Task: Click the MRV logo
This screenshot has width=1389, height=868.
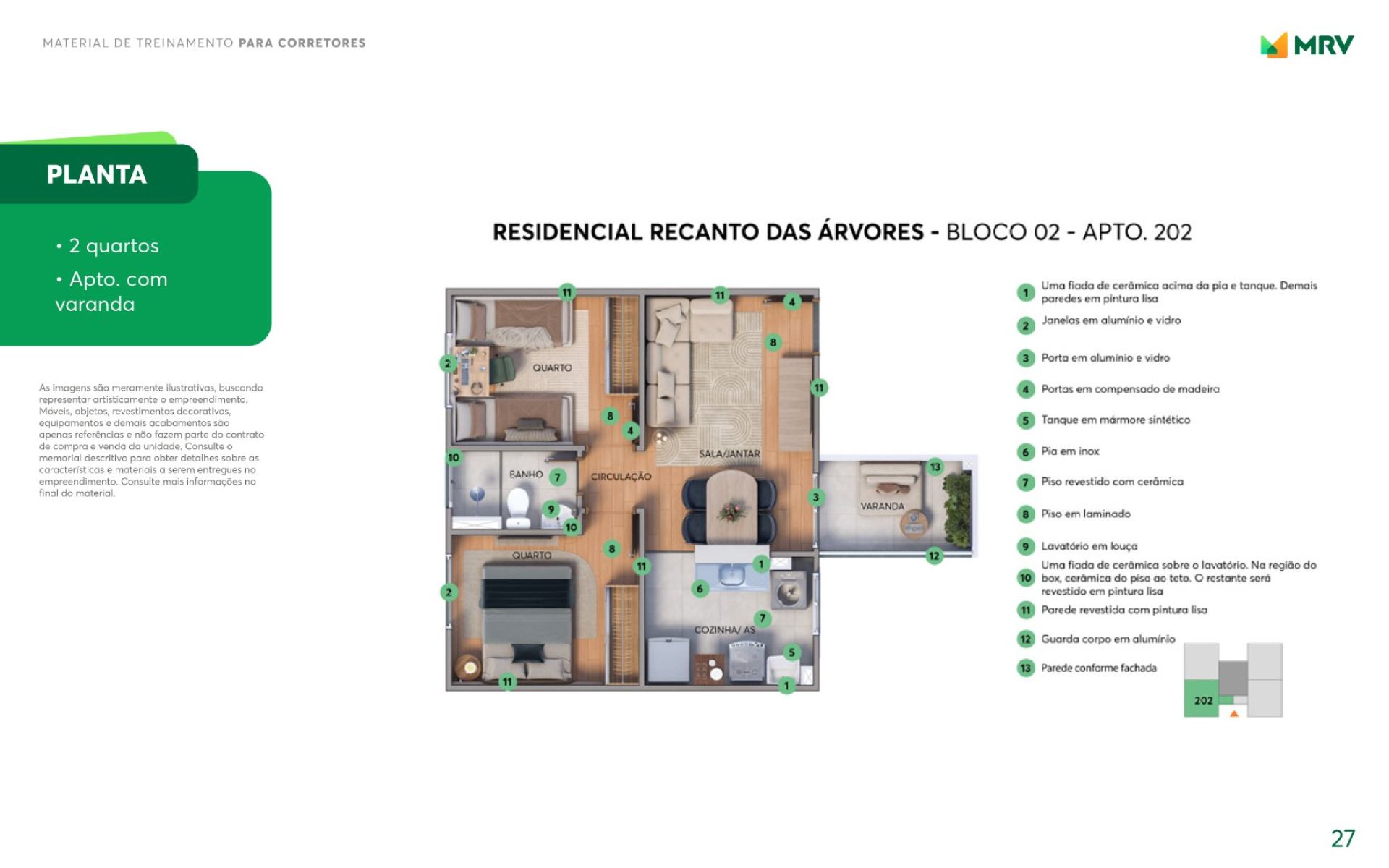Action: point(1307,45)
